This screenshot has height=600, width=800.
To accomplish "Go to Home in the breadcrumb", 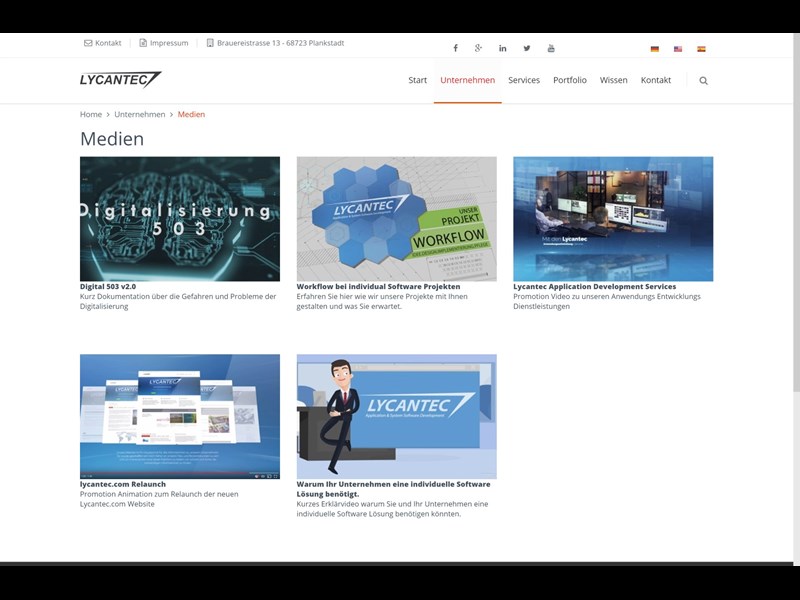I will point(91,114).
